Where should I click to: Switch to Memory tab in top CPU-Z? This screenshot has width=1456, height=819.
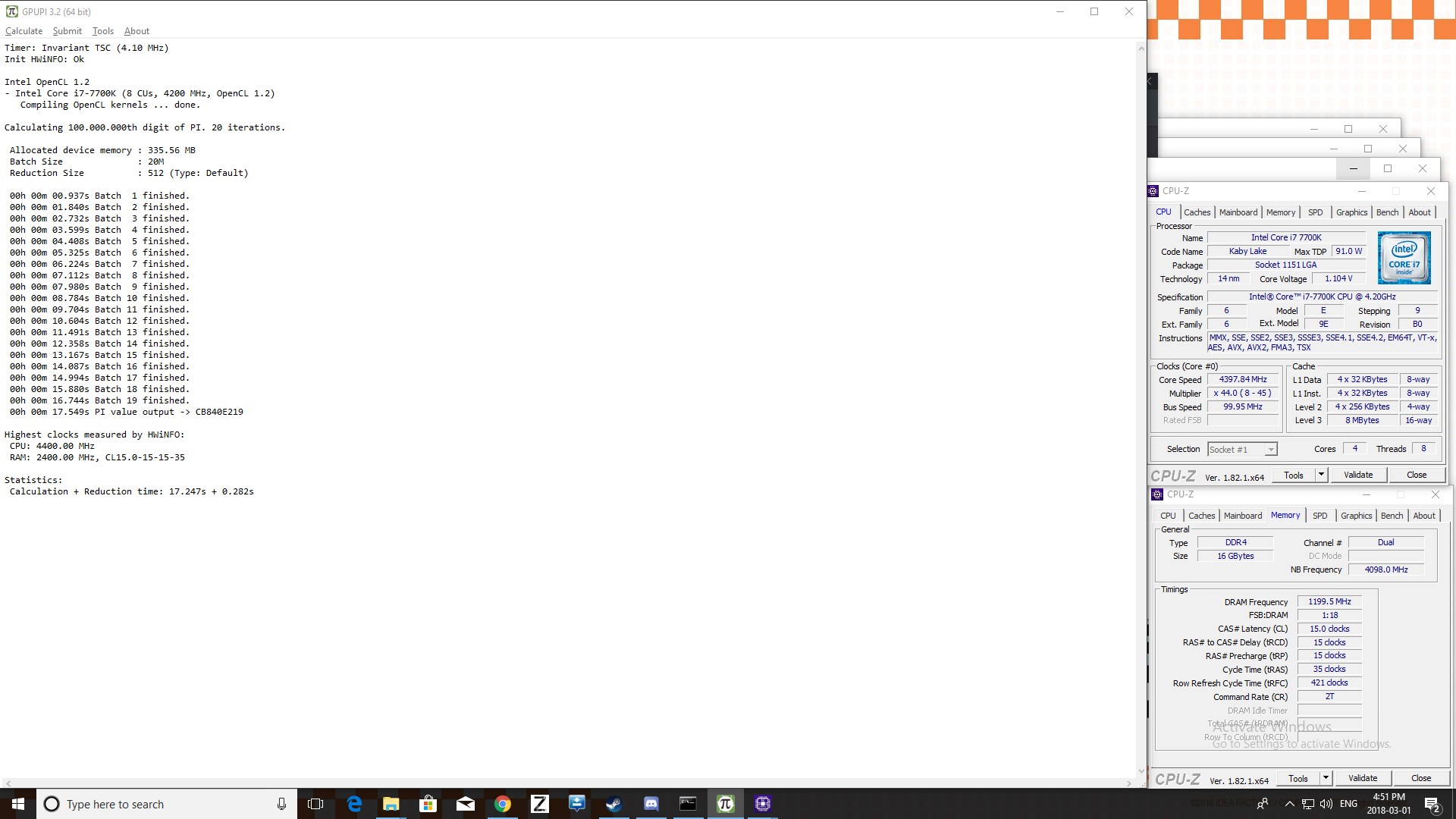tap(1281, 213)
